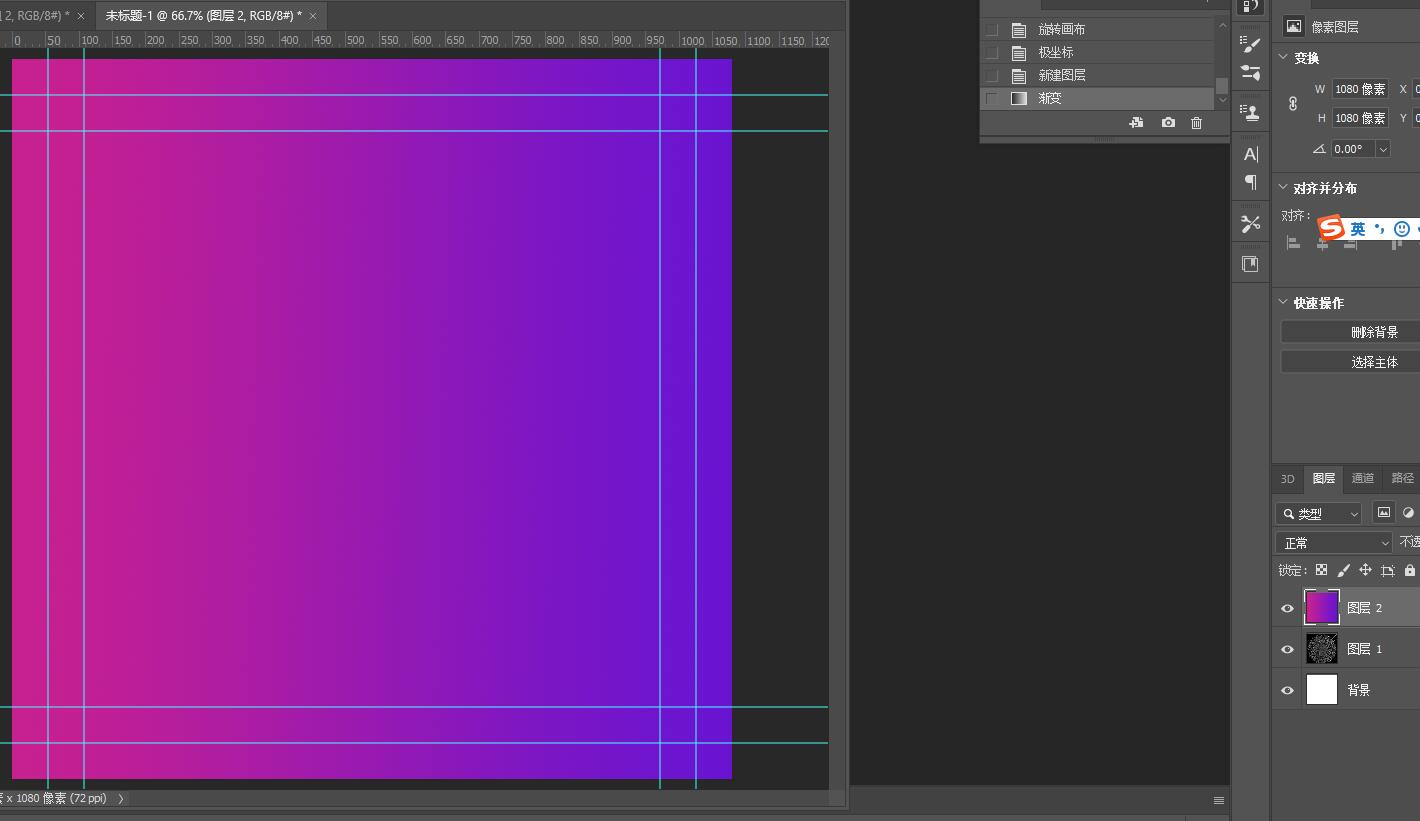The height and width of the screenshot is (821, 1420).
Task: Open the Clone Source stamp panel icon
Action: click(x=1250, y=111)
